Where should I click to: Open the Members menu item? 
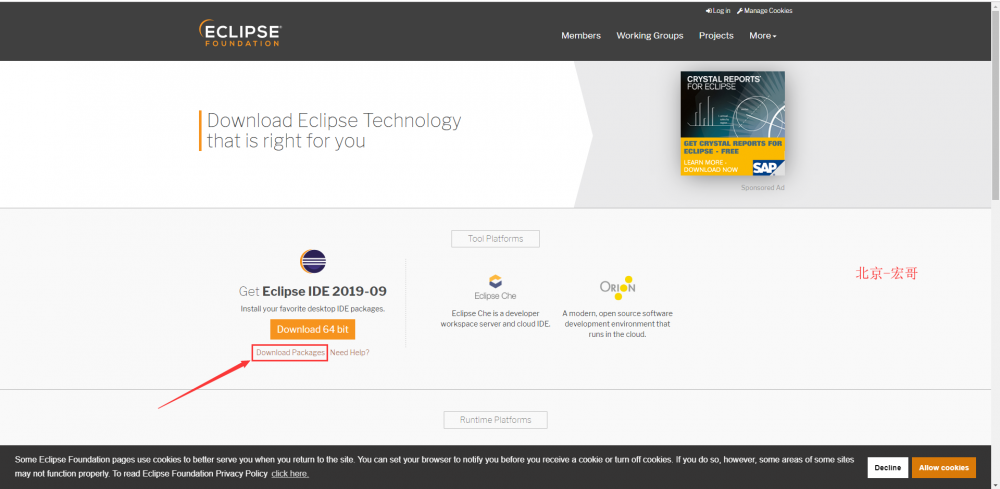(x=581, y=36)
